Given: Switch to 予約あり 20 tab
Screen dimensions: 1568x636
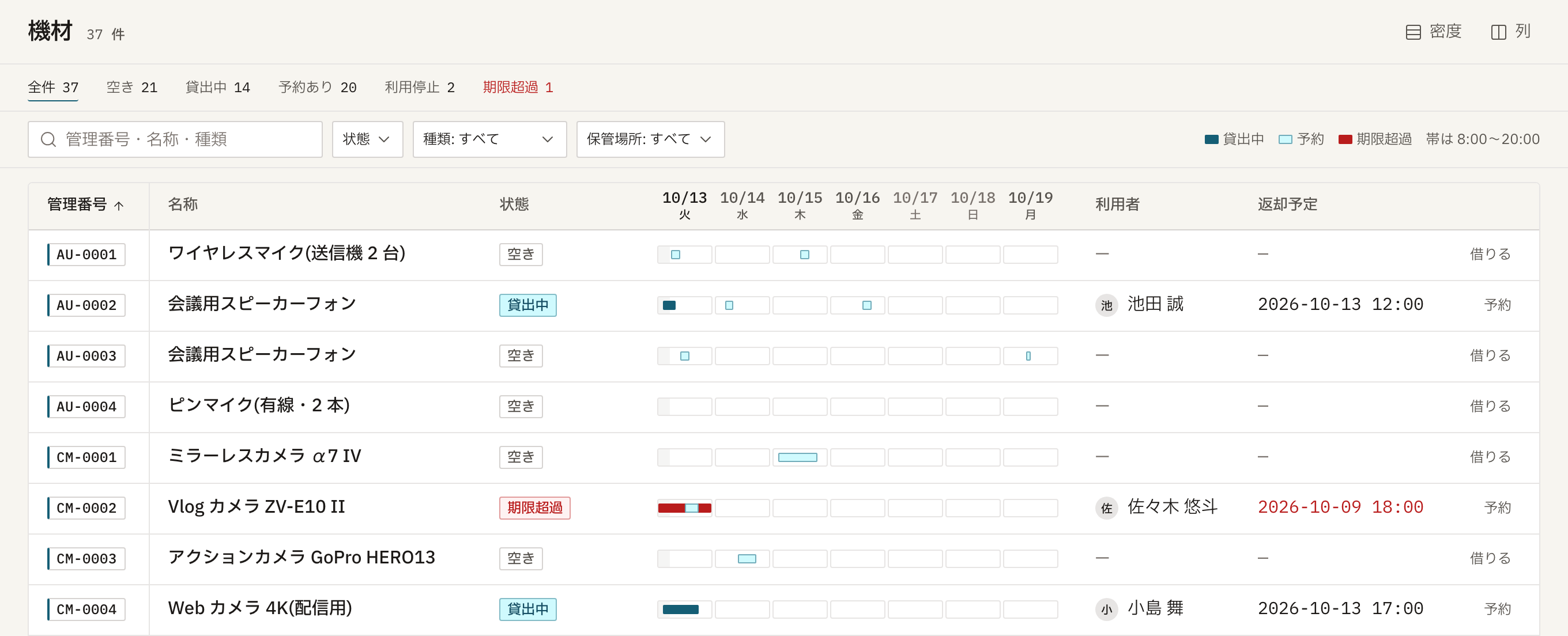Looking at the screenshot, I should click(x=317, y=88).
